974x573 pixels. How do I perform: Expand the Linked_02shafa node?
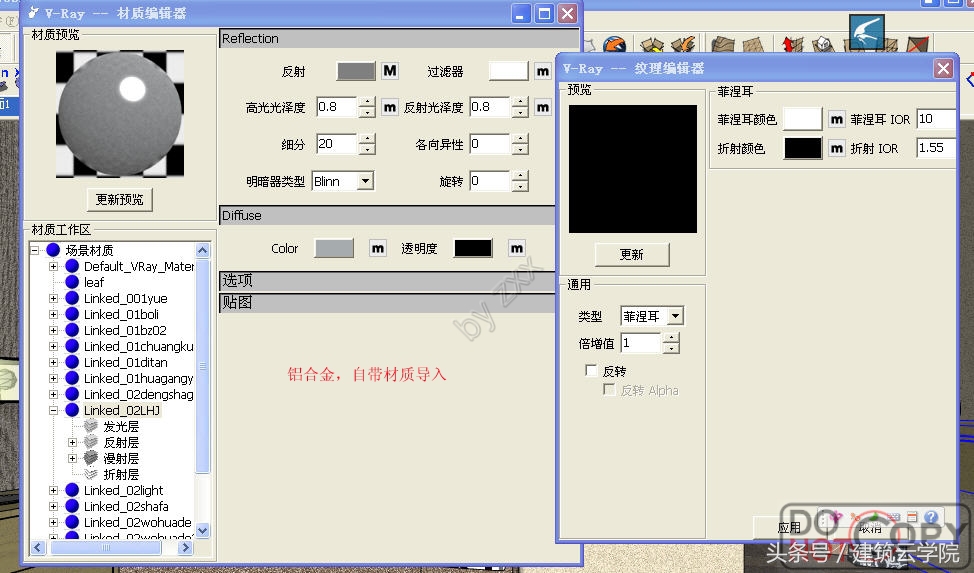(53, 507)
